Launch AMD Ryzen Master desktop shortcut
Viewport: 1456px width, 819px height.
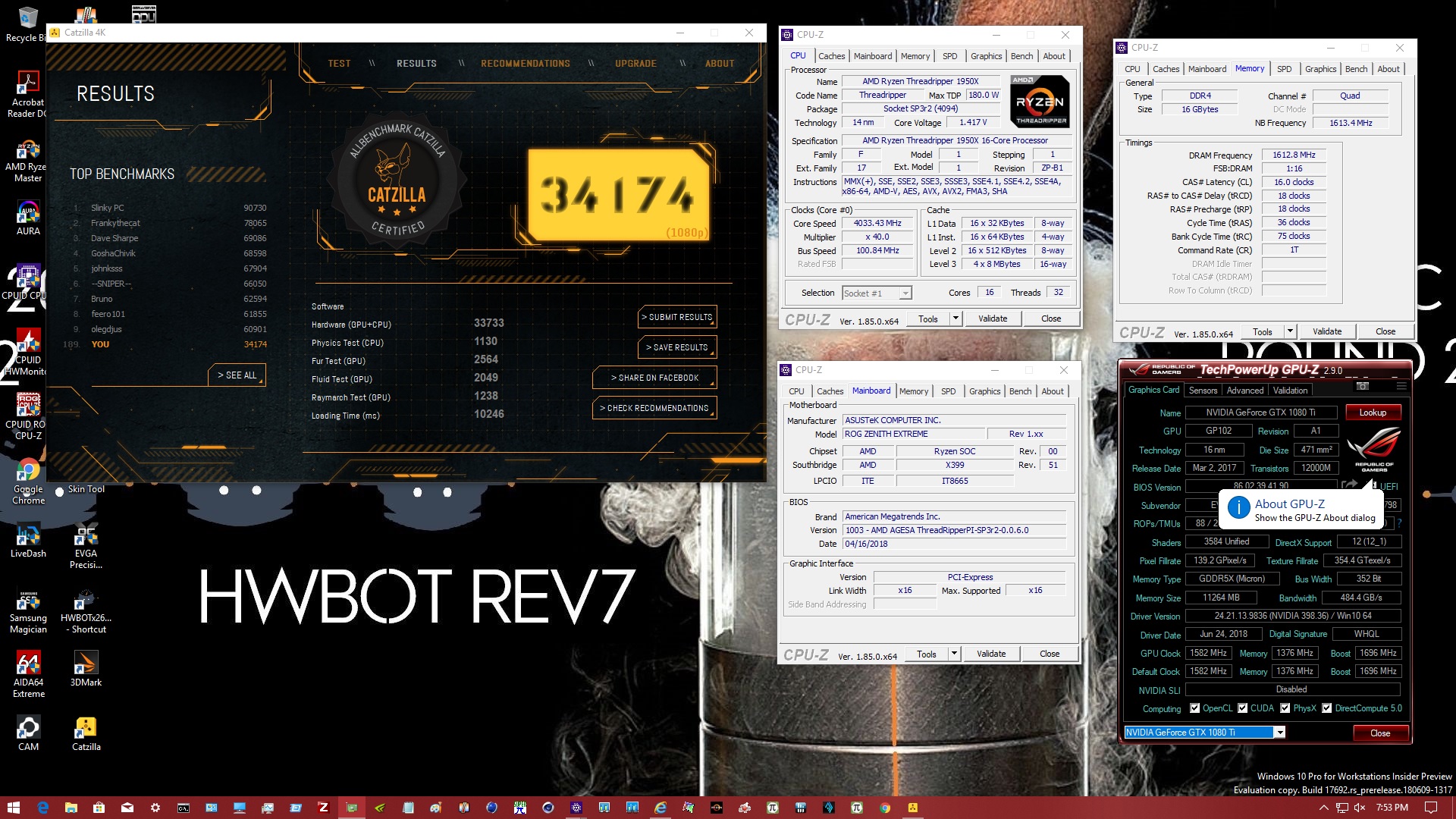click(x=27, y=161)
